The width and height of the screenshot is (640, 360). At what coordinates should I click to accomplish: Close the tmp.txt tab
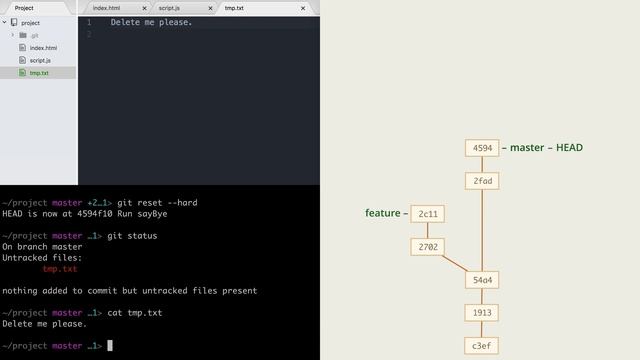(303, 8)
